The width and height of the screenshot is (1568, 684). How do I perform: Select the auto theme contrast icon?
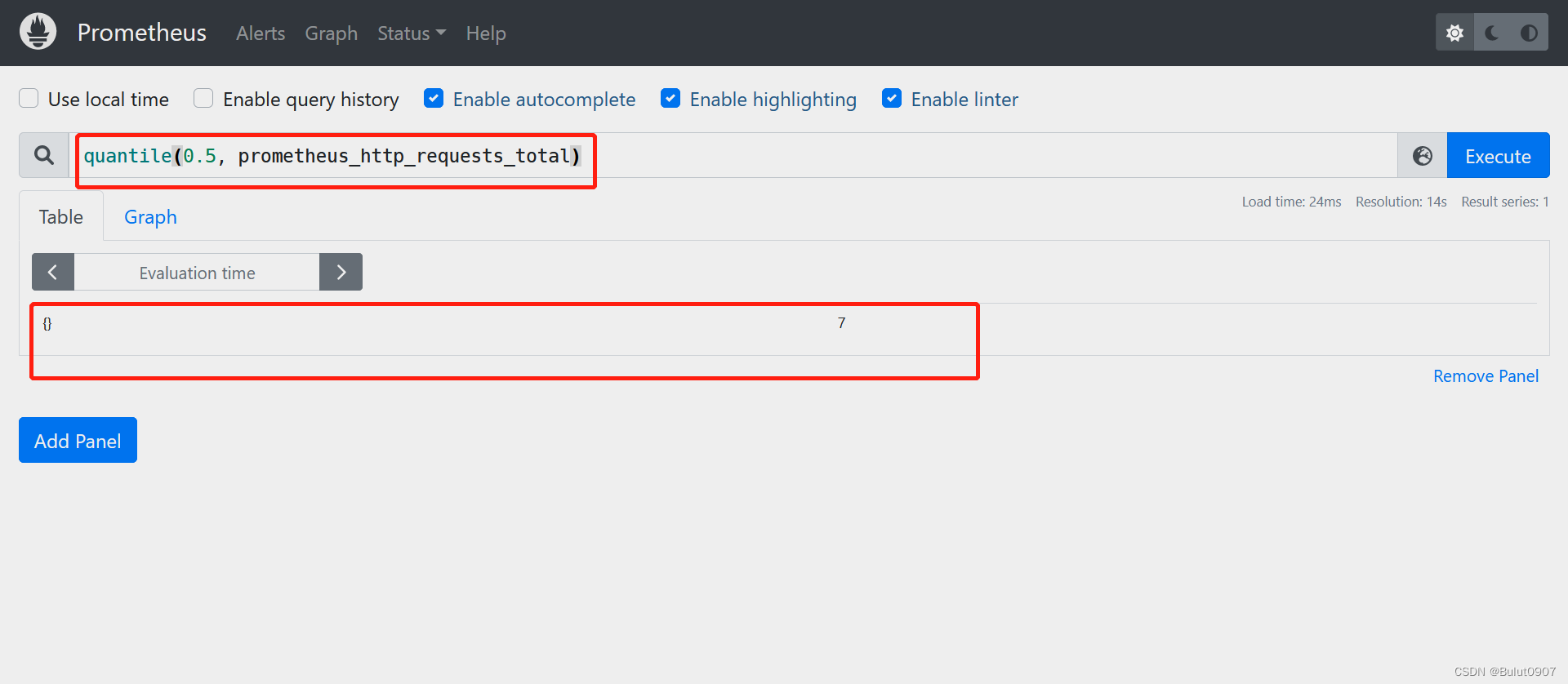[1529, 33]
